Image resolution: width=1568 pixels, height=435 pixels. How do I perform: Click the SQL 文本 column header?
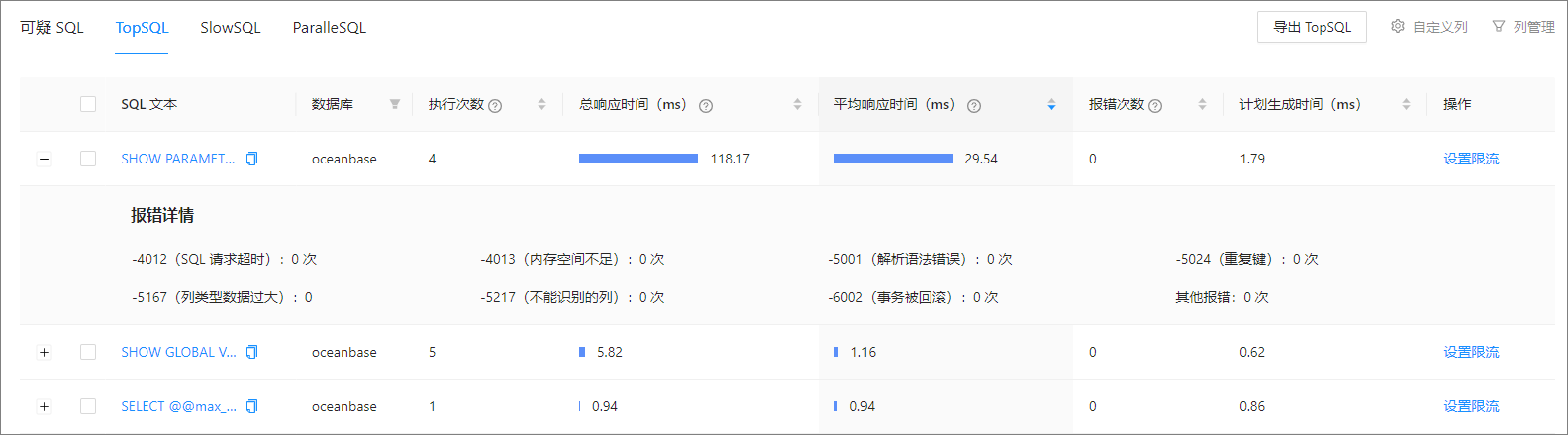[x=148, y=104]
